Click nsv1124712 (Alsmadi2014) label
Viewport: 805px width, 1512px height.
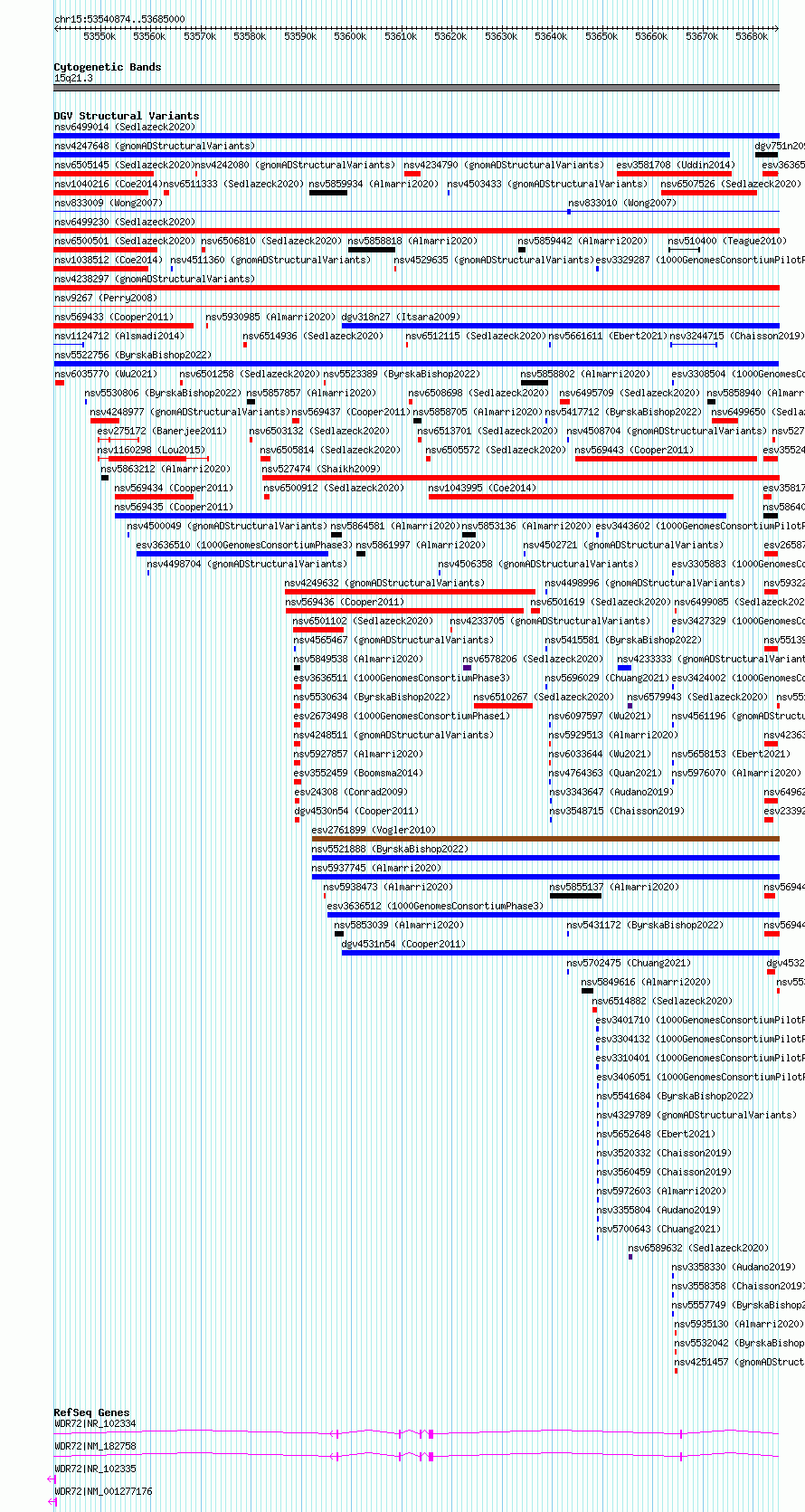click(118, 336)
